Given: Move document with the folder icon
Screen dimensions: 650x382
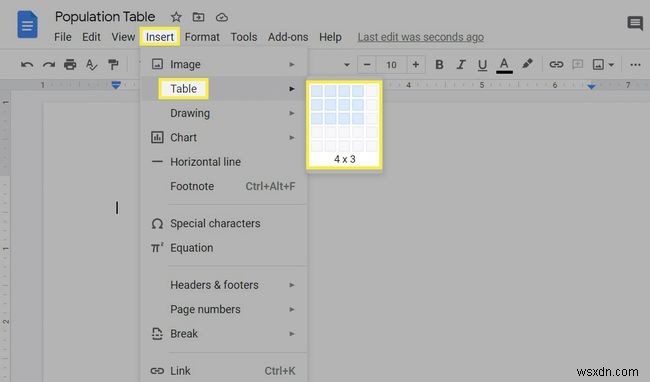Looking at the screenshot, I should (x=199, y=17).
